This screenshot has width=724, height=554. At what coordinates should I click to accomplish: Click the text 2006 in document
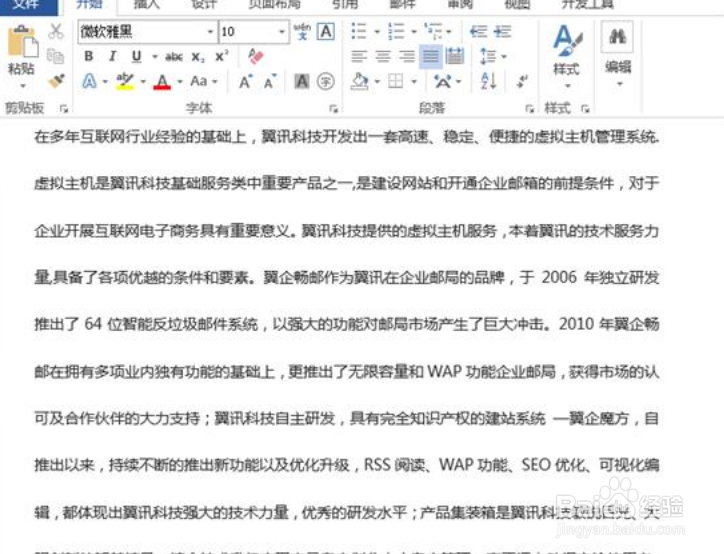(x=559, y=277)
